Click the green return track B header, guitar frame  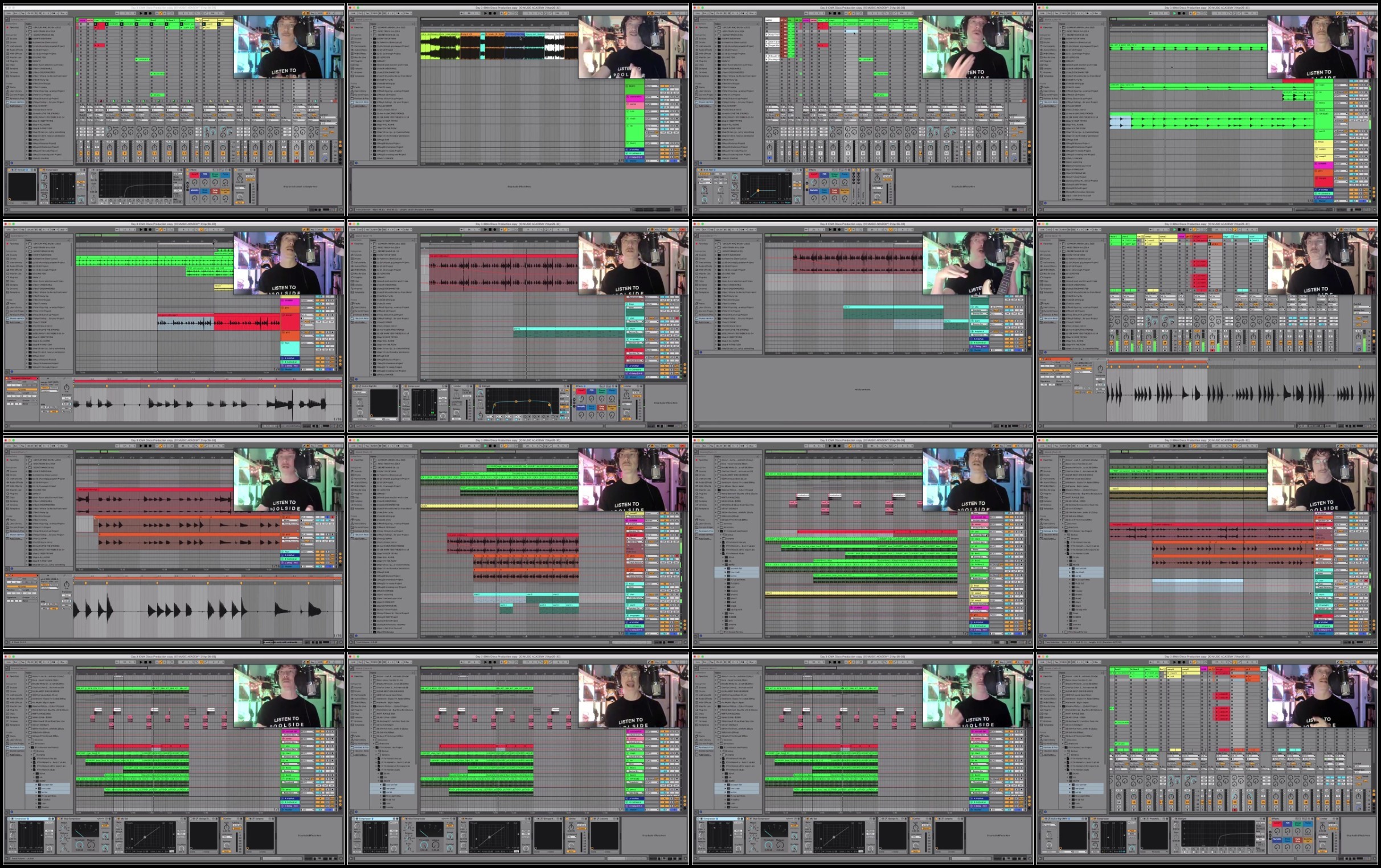pos(980,343)
